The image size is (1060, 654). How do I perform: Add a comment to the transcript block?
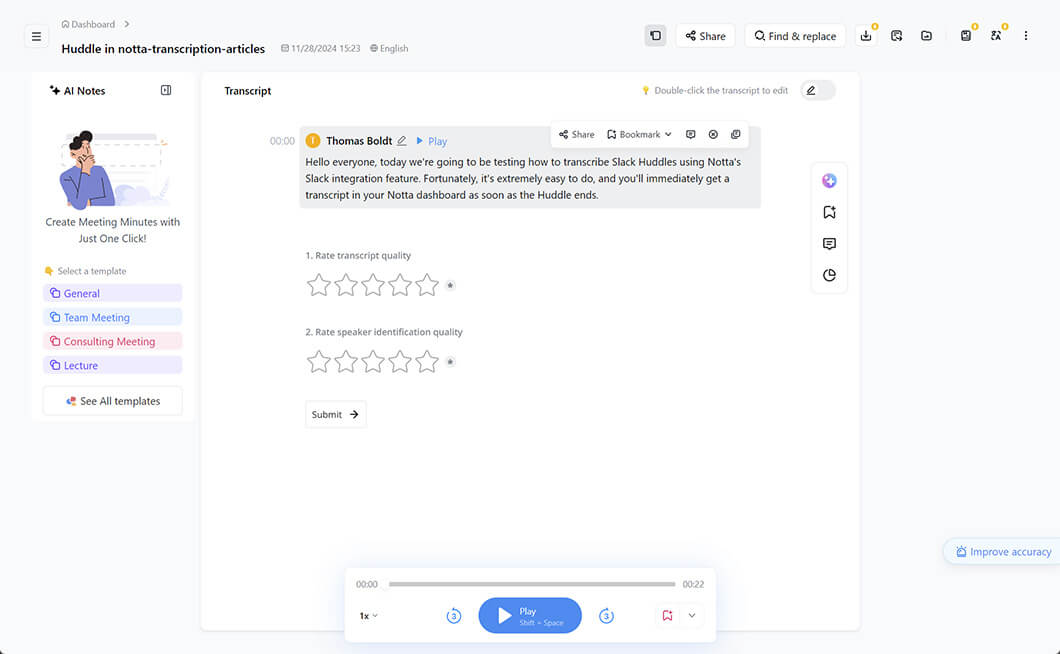690,135
